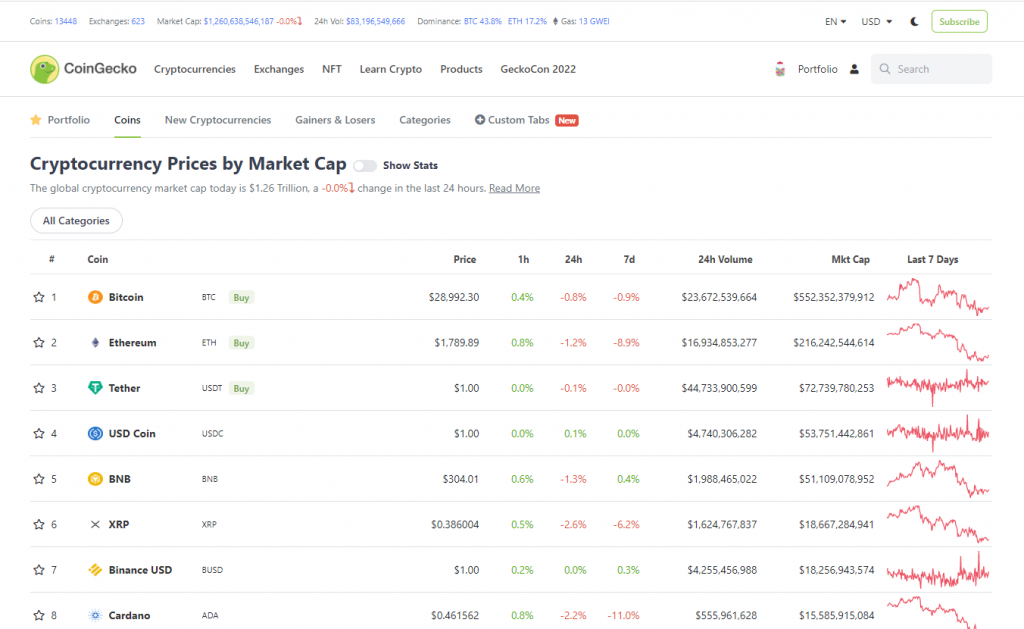Click the Ethereum diamond icon
The height and width of the screenshot is (629, 1024).
pyautogui.click(x=95, y=343)
